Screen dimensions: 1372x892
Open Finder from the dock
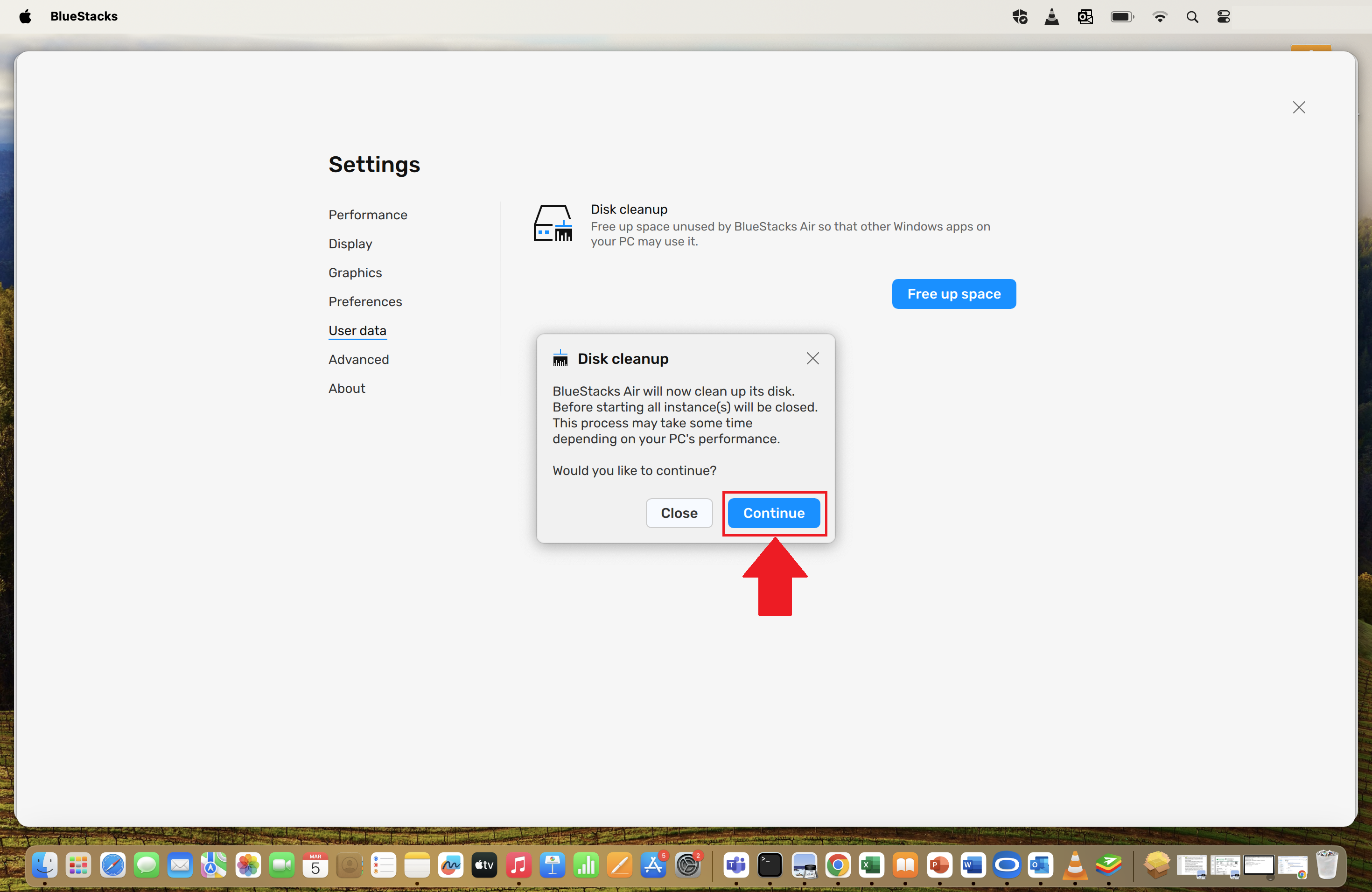[x=44, y=865]
